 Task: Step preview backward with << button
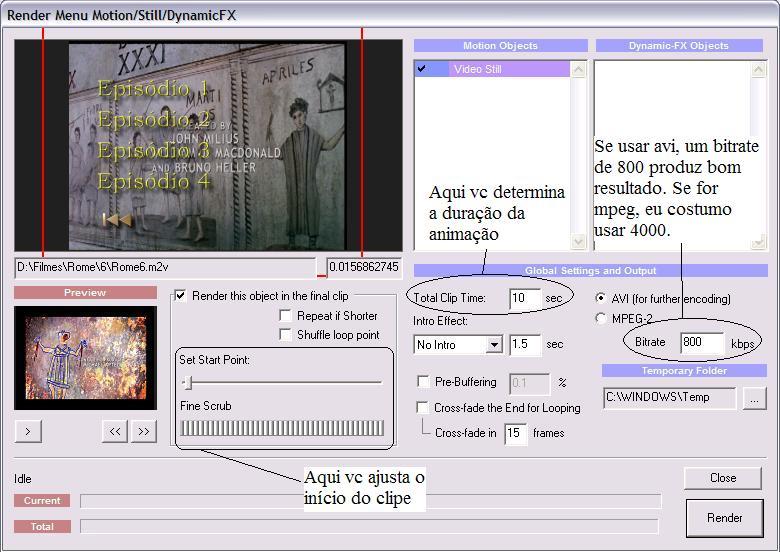coord(115,431)
